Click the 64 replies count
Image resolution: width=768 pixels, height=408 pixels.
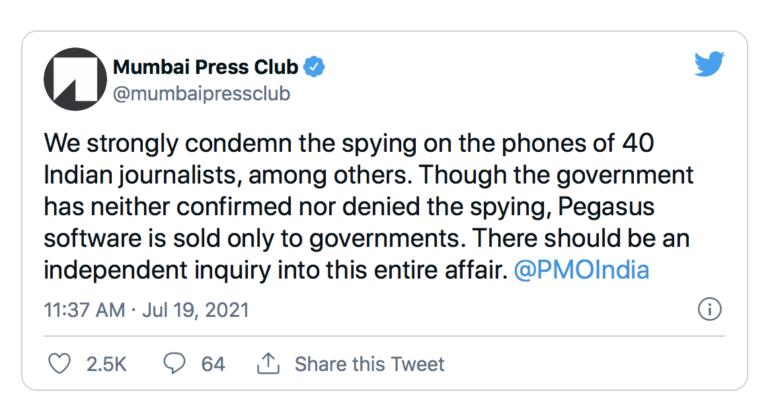[x=213, y=363]
